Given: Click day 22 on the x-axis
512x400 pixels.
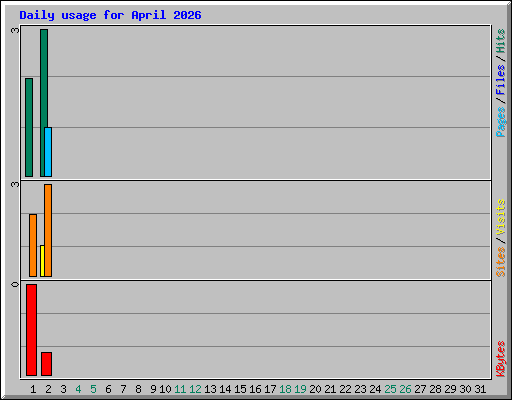Looking at the screenshot, I should [x=345, y=389].
